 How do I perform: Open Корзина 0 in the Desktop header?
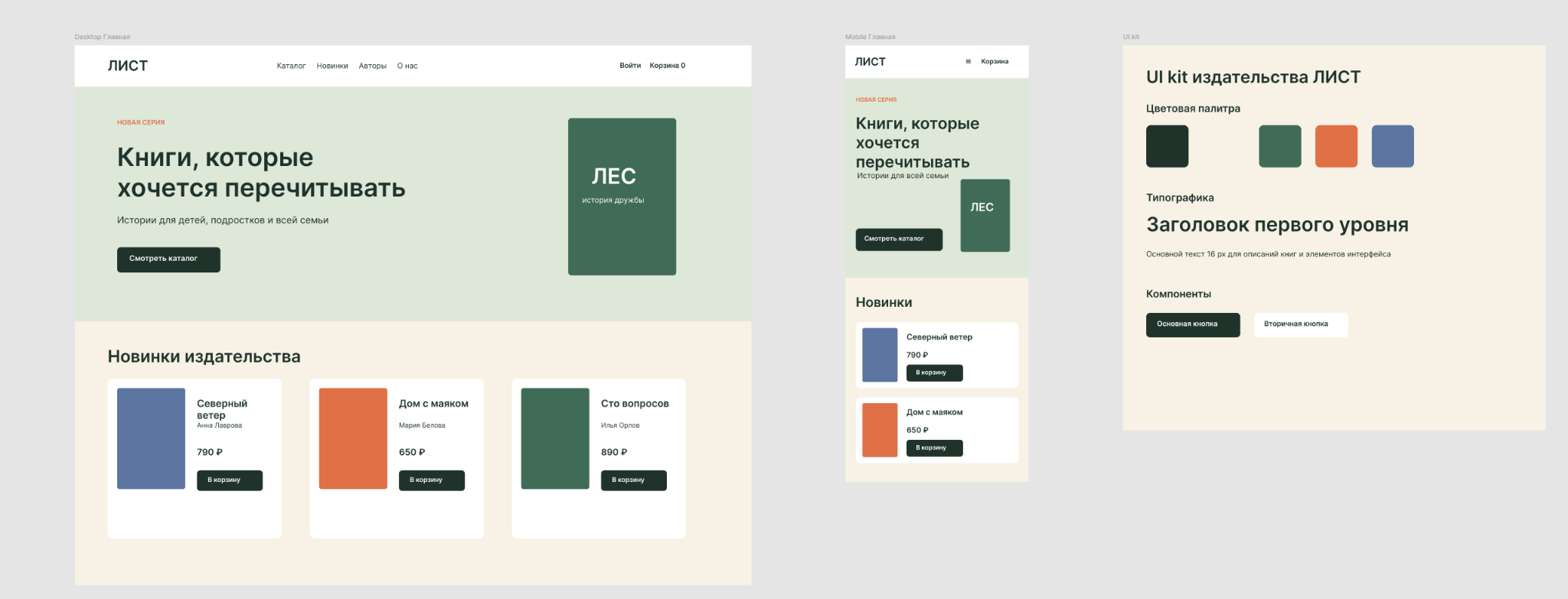pyautogui.click(x=668, y=66)
